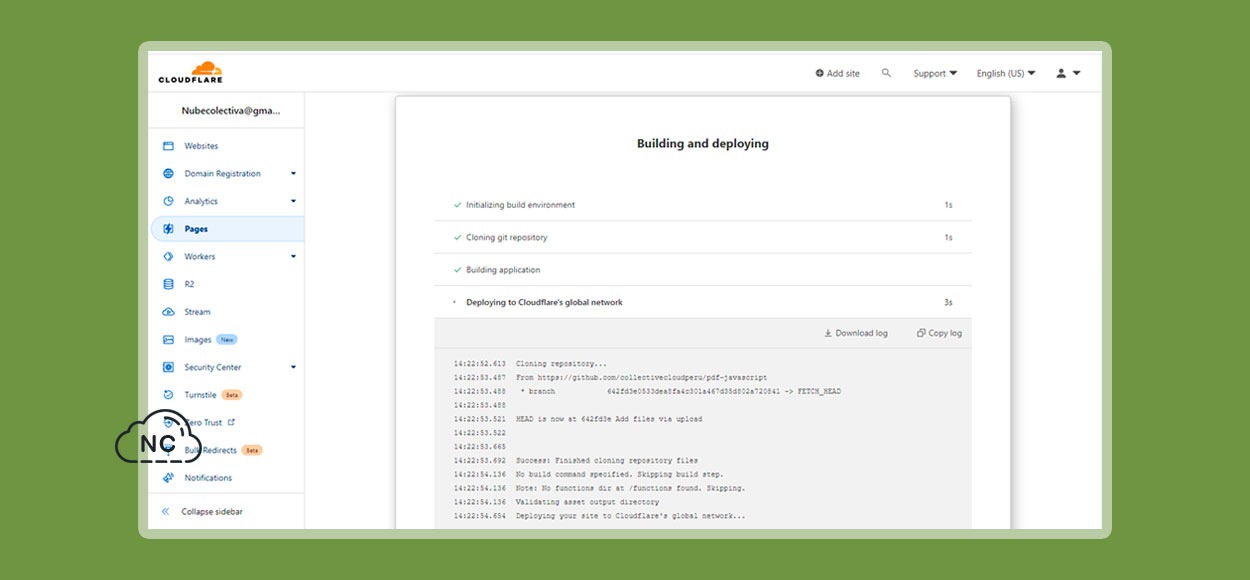Click the Download log button
1250x580 pixels.
tap(855, 333)
